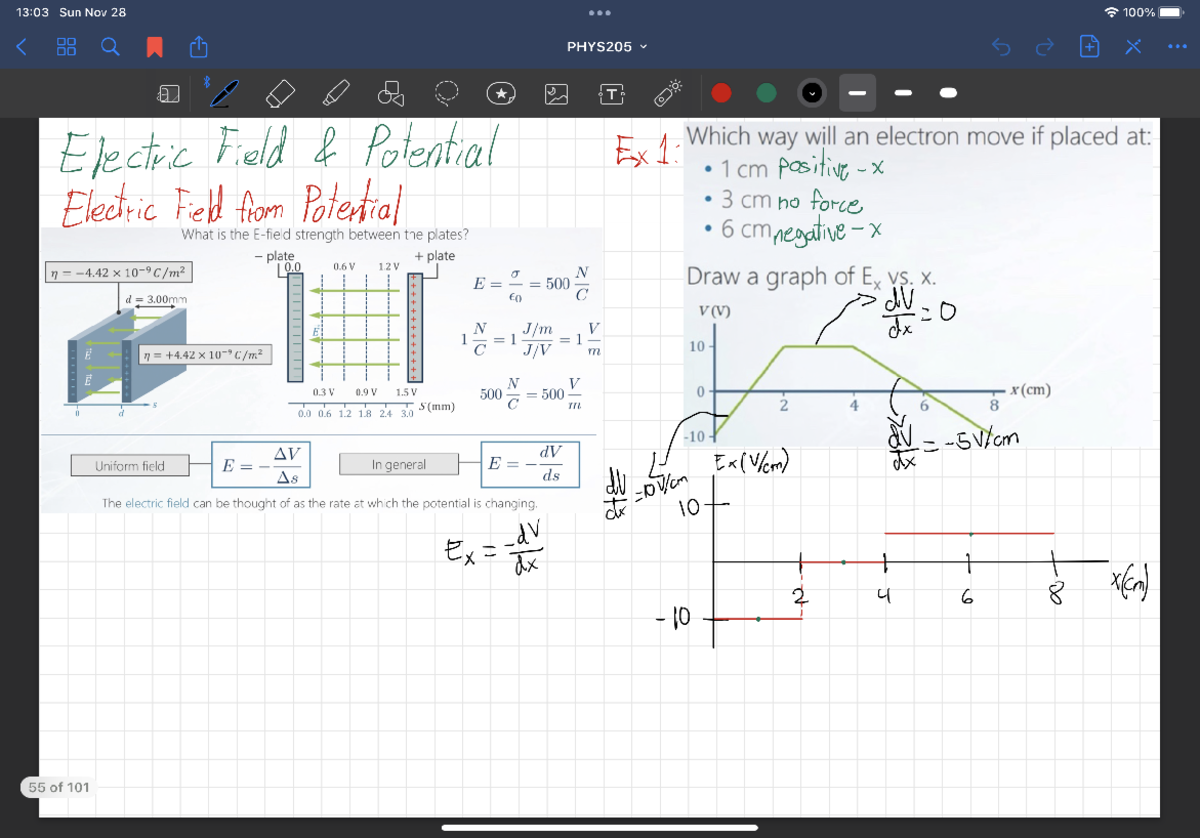Open the Shapes tool
The width and height of the screenshot is (1200, 838).
(391, 94)
